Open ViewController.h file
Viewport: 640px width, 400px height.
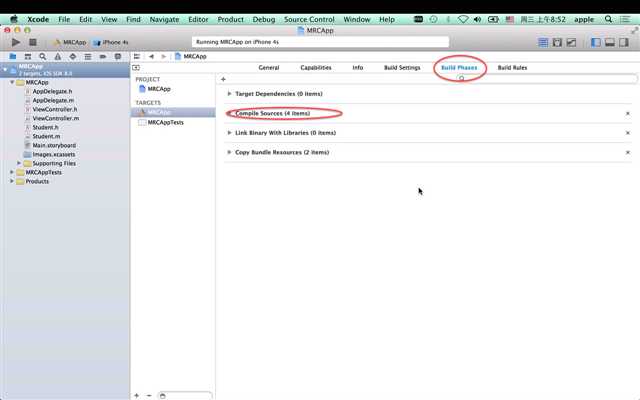[x=55, y=109]
